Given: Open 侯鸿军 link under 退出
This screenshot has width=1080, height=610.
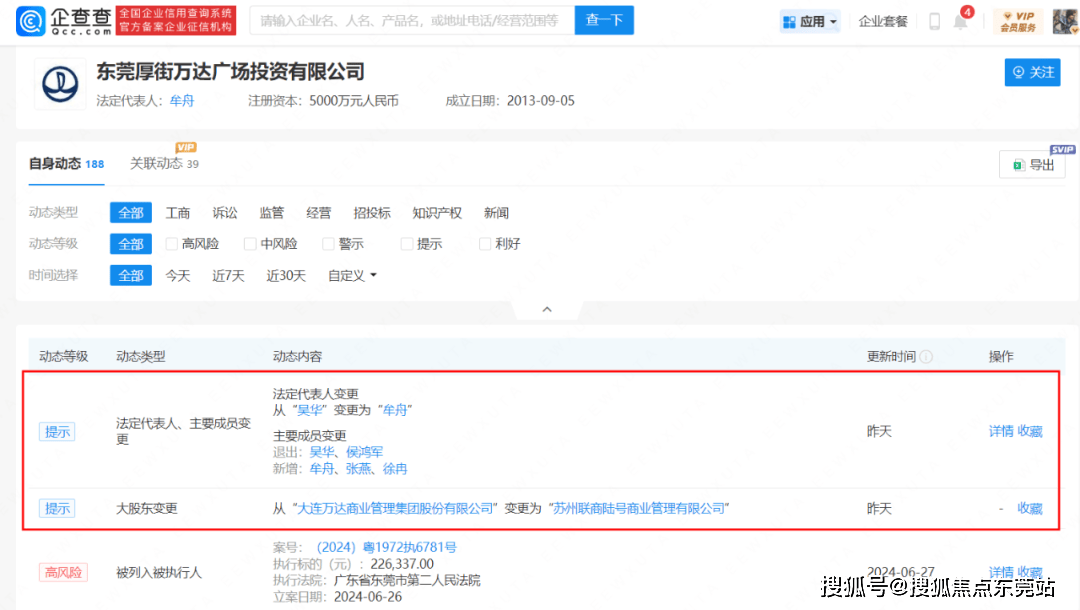Looking at the screenshot, I should tap(364, 452).
